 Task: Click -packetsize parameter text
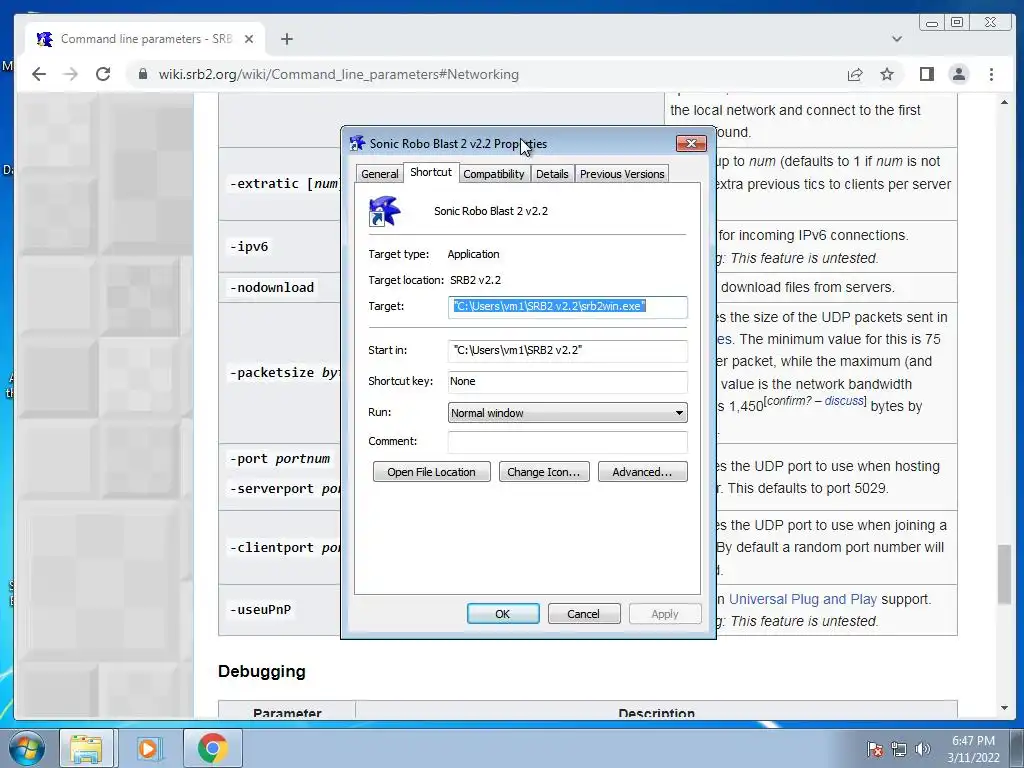(284, 373)
